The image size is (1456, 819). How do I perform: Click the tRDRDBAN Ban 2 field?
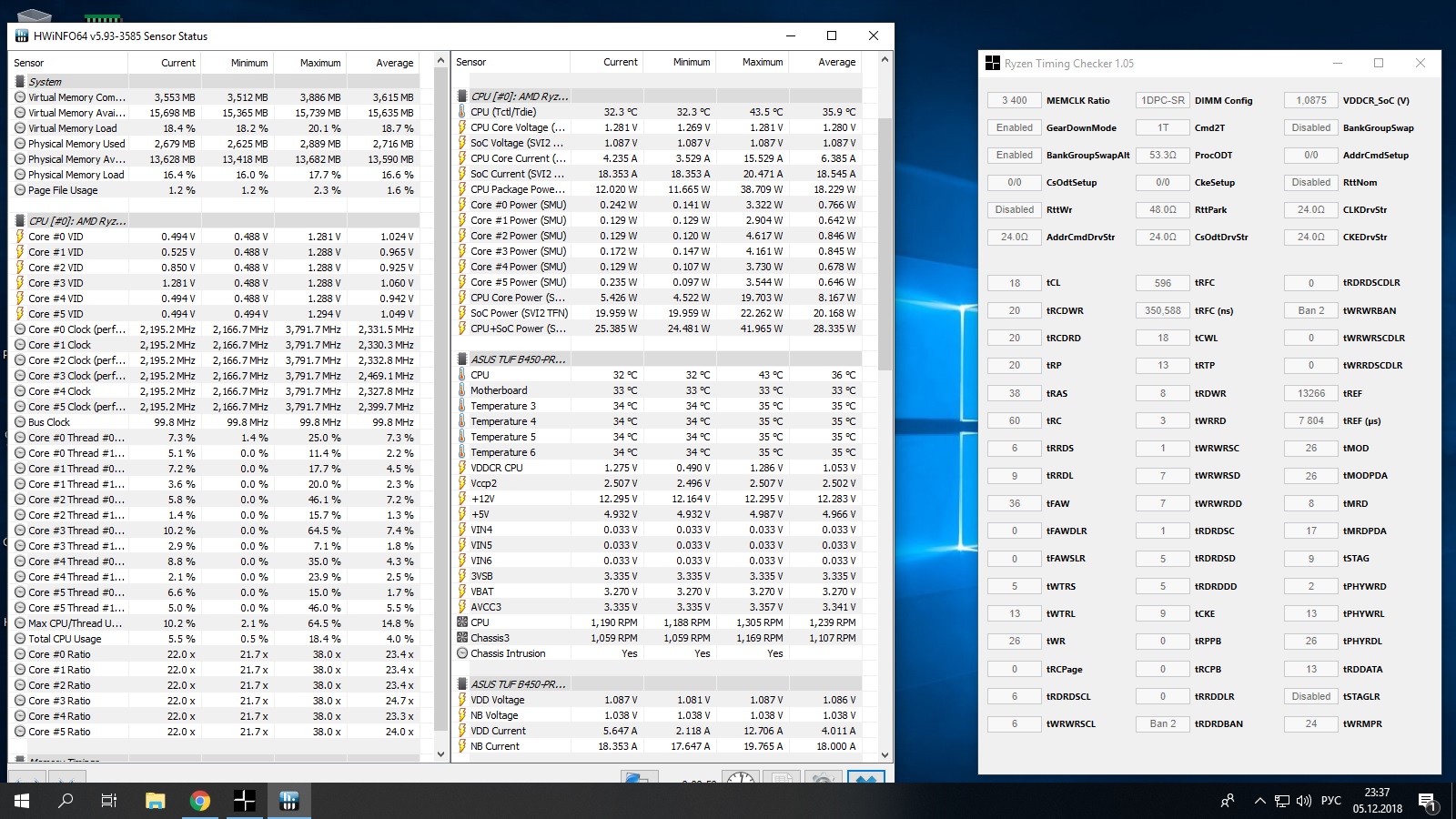[x=1163, y=723]
